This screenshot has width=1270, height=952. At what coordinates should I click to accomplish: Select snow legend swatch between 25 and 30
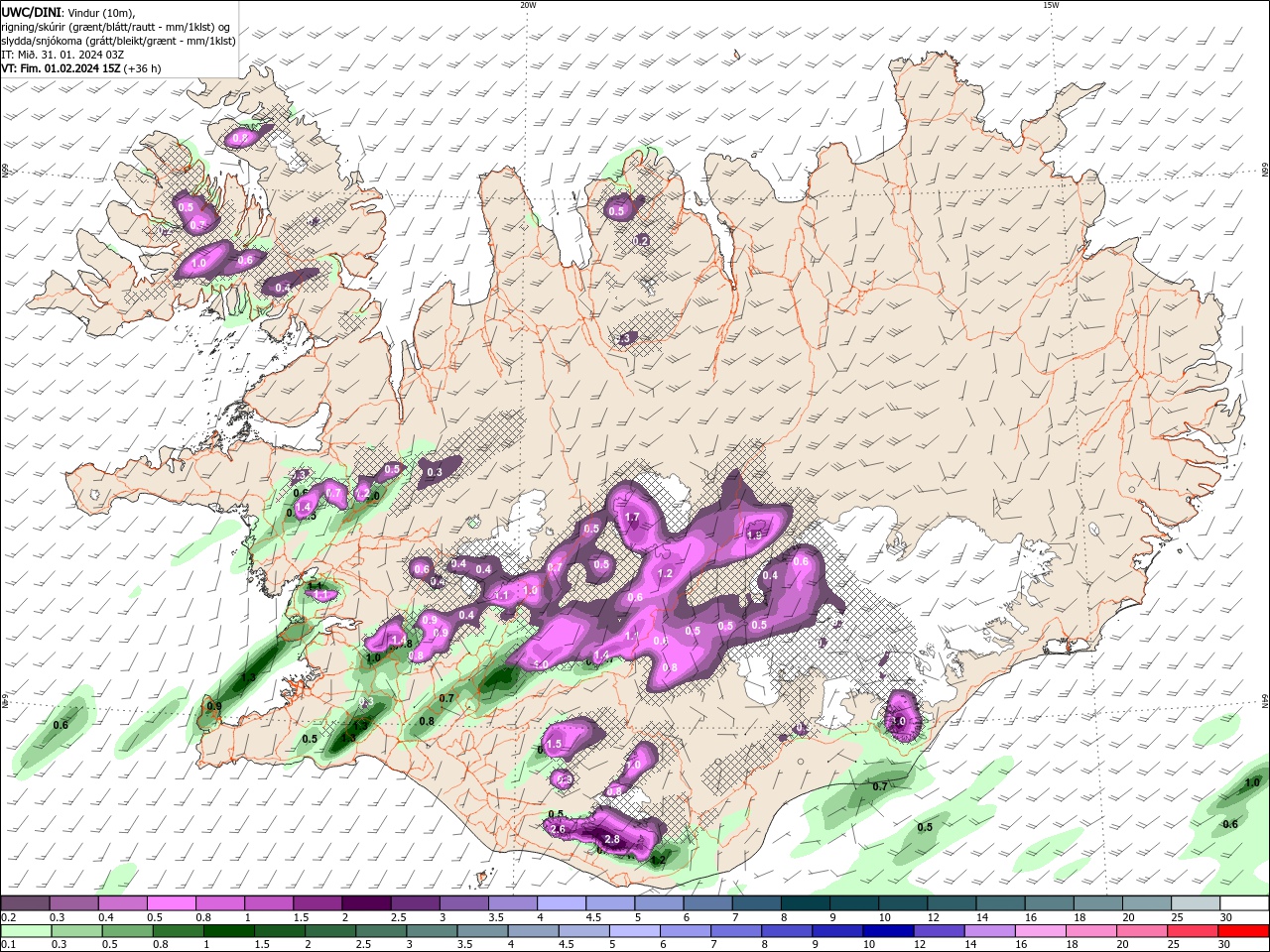point(1196,903)
